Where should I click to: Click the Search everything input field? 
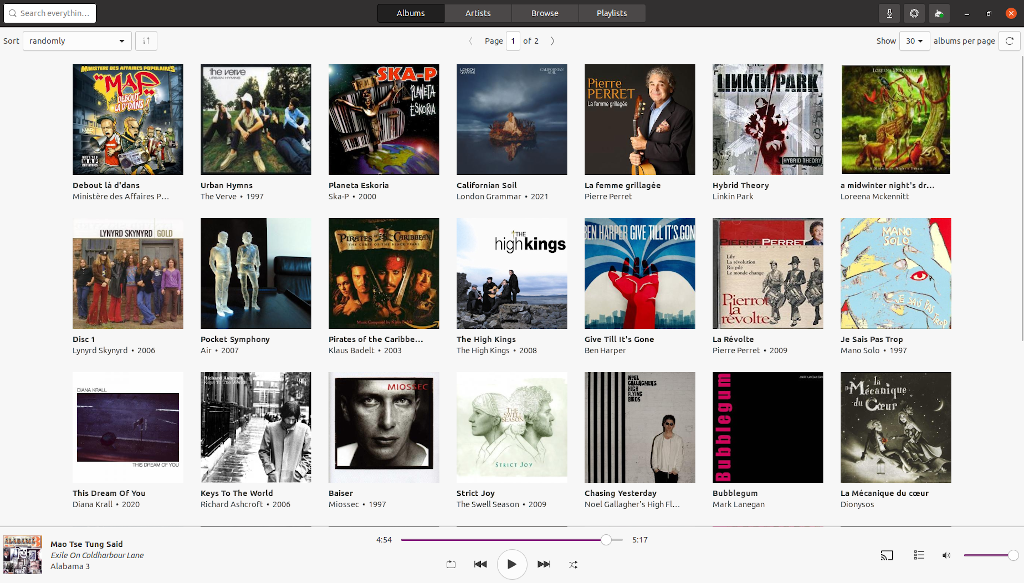coord(50,13)
